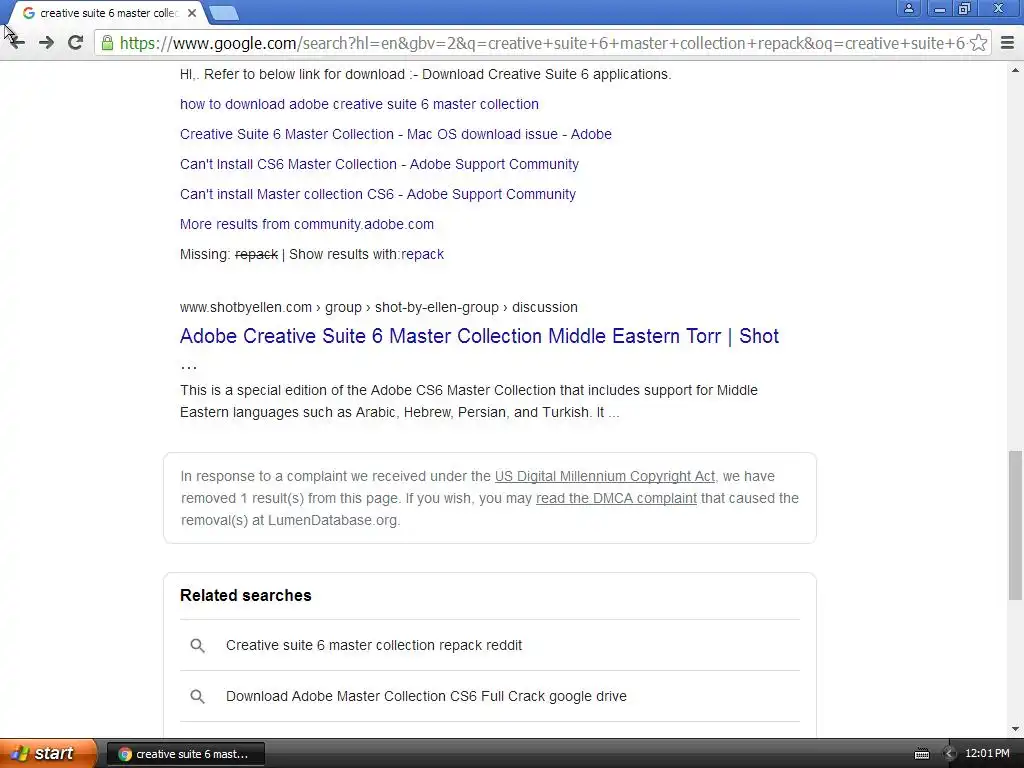Screen dimensions: 1024x768
Task: Open 'Can't install Master collection CS6' link
Action: (378, 195)
